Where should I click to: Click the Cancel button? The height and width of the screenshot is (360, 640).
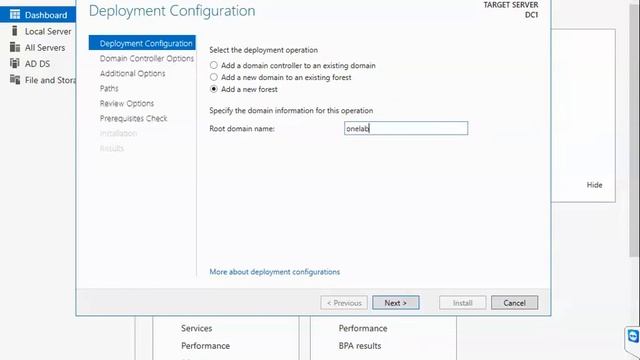(514, 303)
